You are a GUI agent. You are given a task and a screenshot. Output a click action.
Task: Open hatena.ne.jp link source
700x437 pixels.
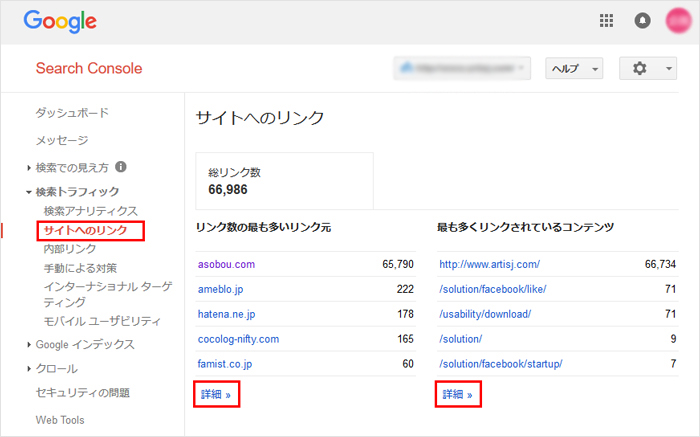coord(226,314)
